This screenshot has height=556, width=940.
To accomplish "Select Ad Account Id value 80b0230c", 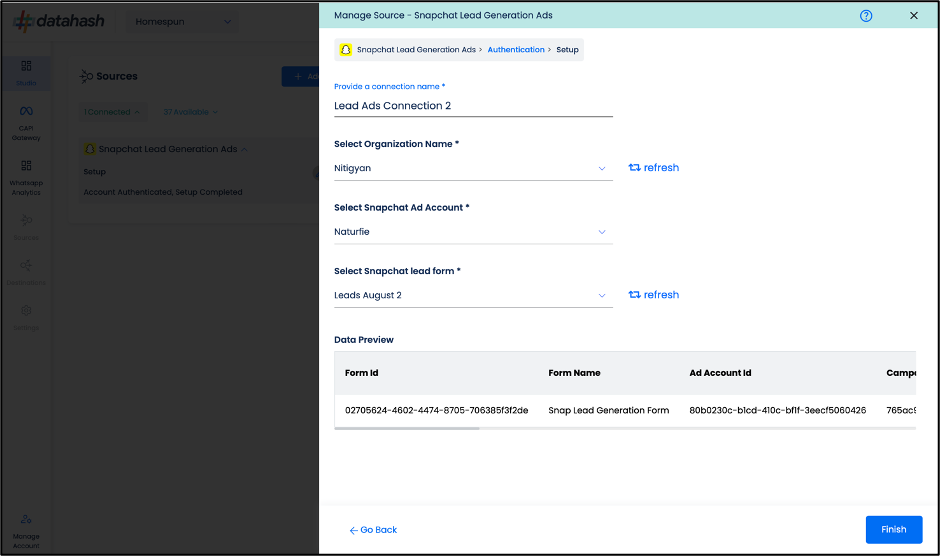I will (x=778, y=410).
